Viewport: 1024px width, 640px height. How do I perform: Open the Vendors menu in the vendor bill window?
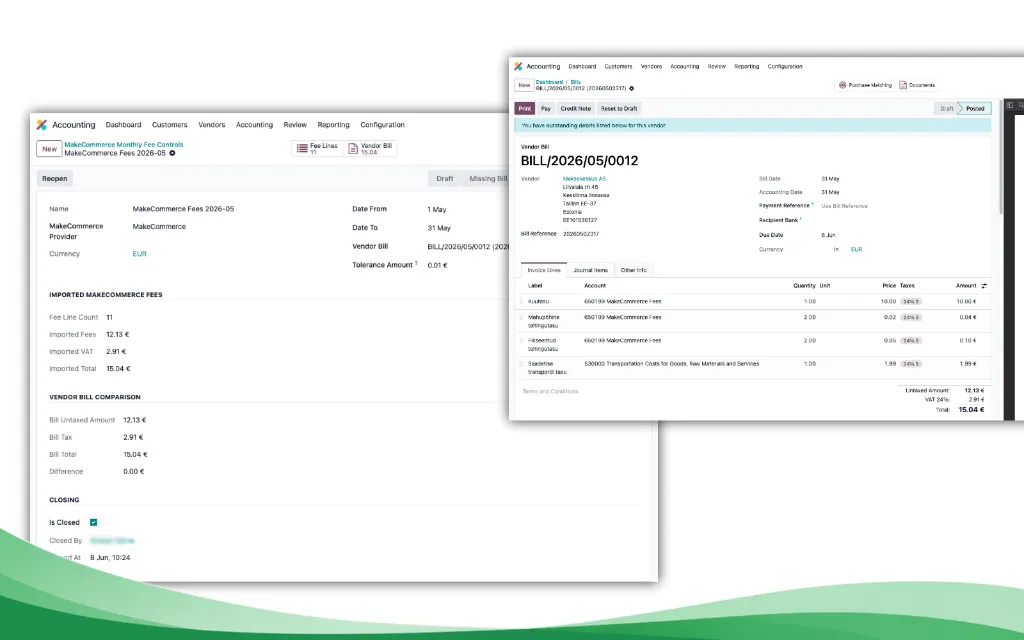coord(651,67)
